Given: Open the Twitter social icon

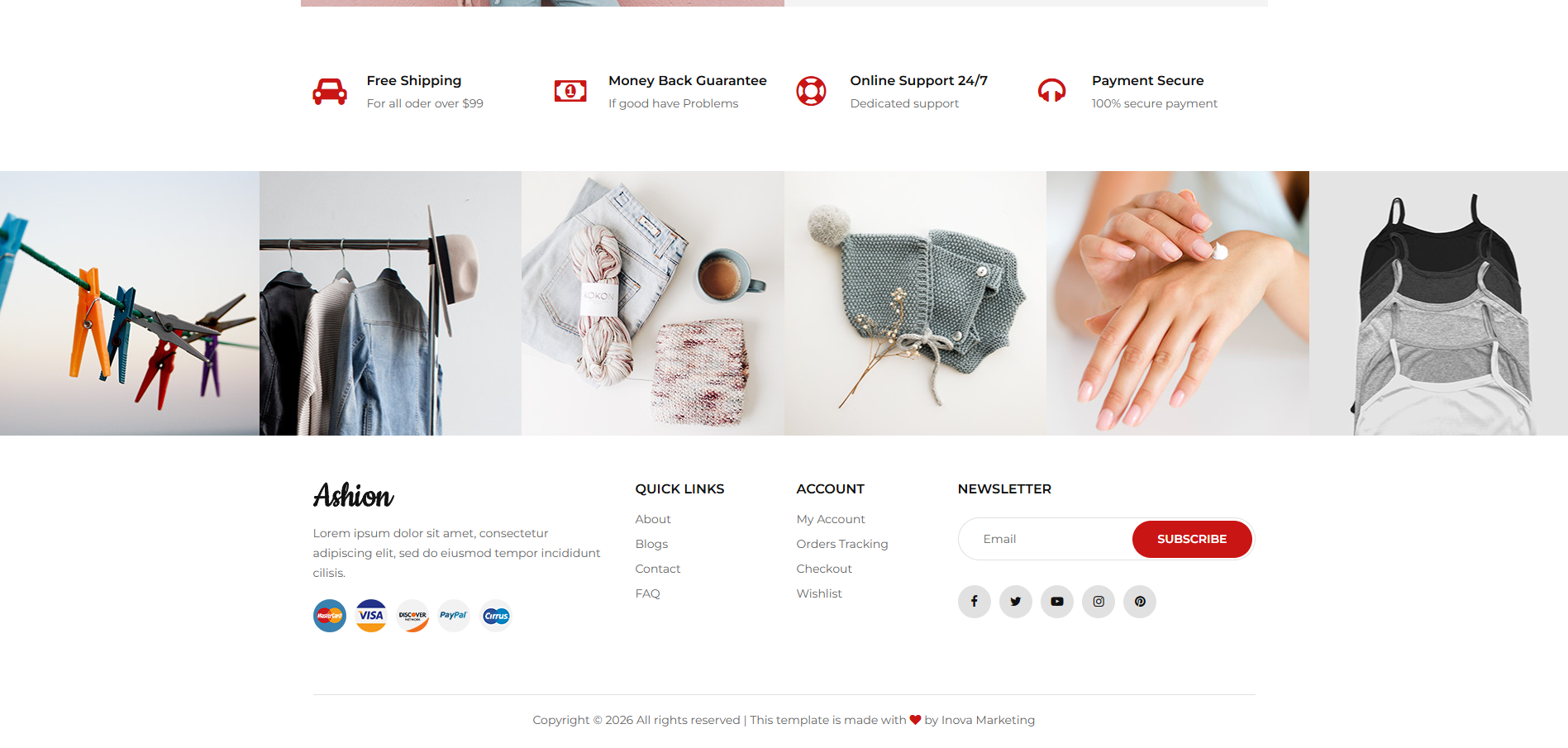Looking at the screenshot, I should pyautogui.click(x=1015, y=602).
